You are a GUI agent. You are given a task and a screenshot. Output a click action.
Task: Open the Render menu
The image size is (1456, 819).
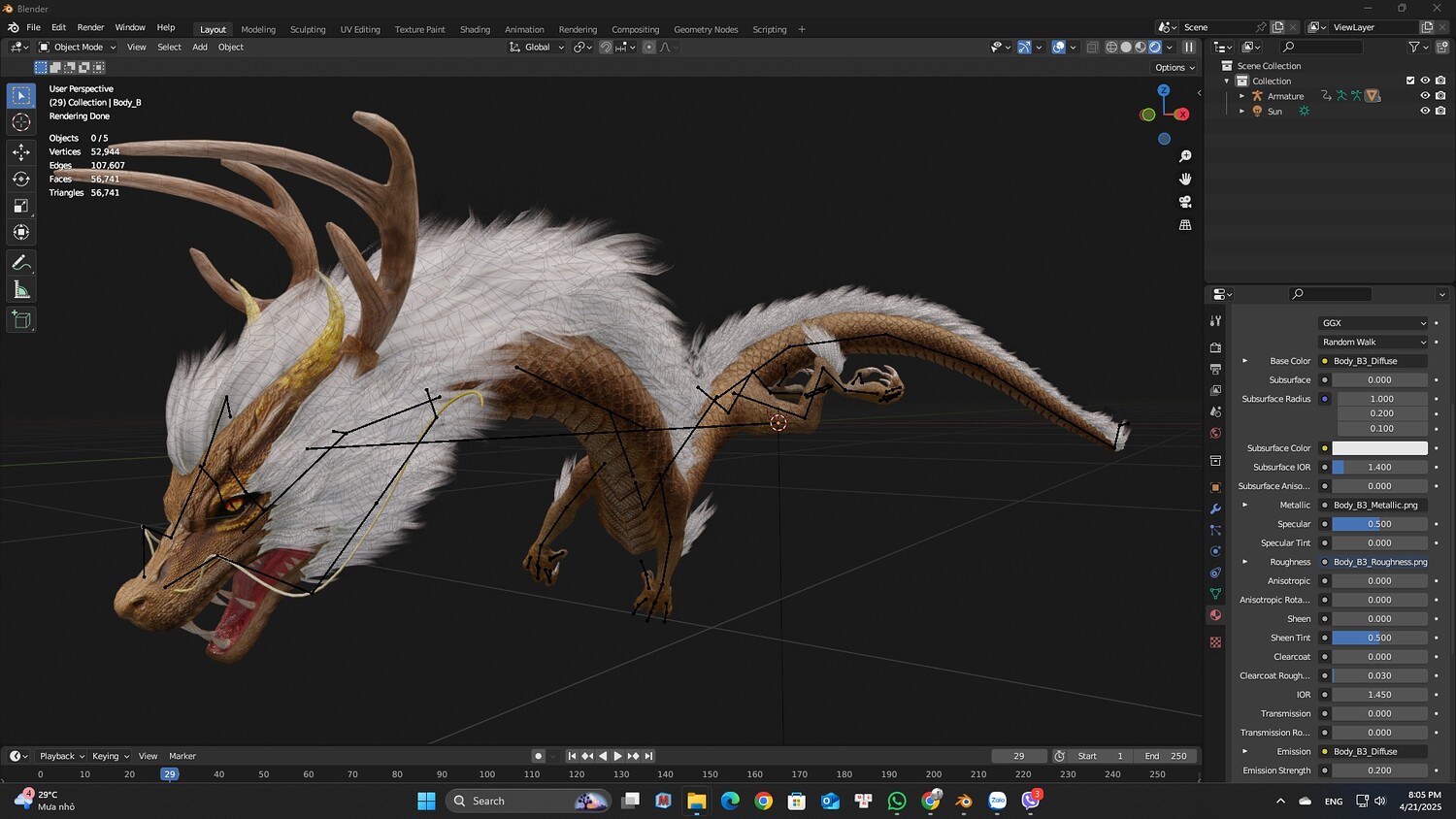click(90, 27)
